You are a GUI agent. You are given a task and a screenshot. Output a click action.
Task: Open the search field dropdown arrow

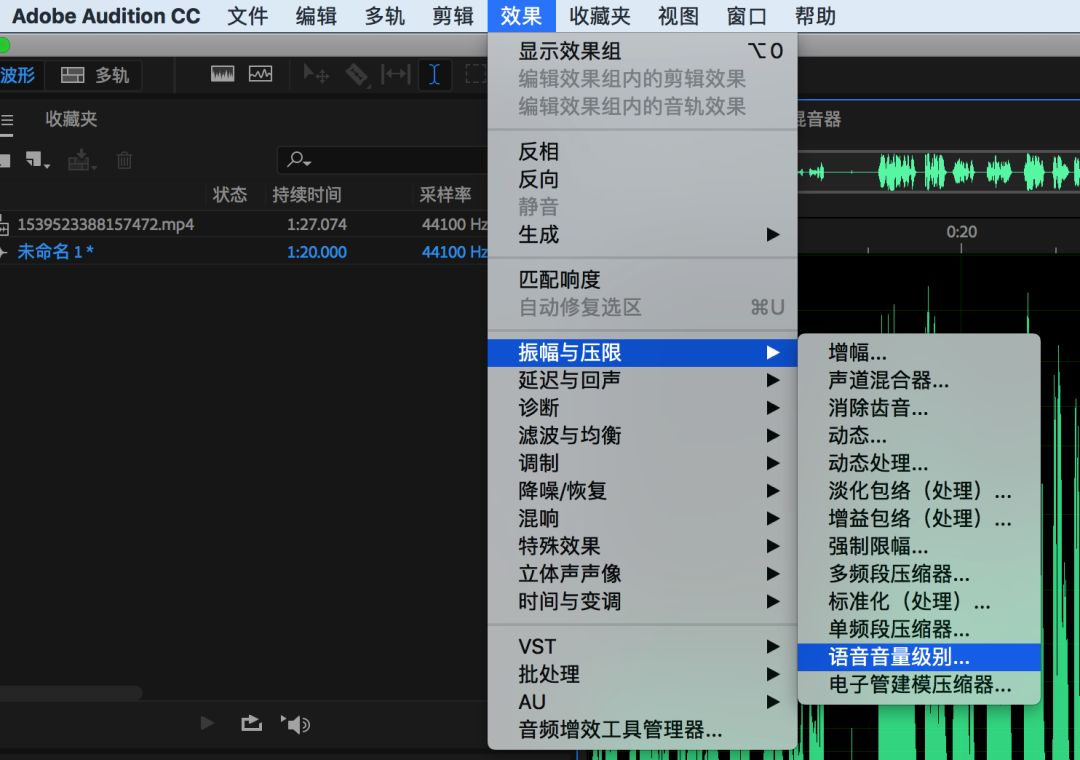coord(307,160)
